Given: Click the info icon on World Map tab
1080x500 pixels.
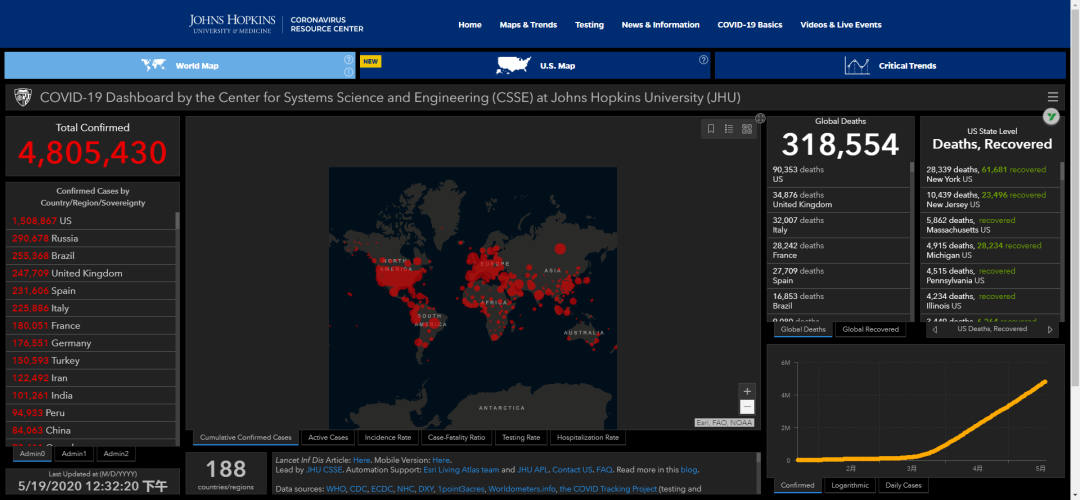Looking at the screenshot, I should (349, 72).
